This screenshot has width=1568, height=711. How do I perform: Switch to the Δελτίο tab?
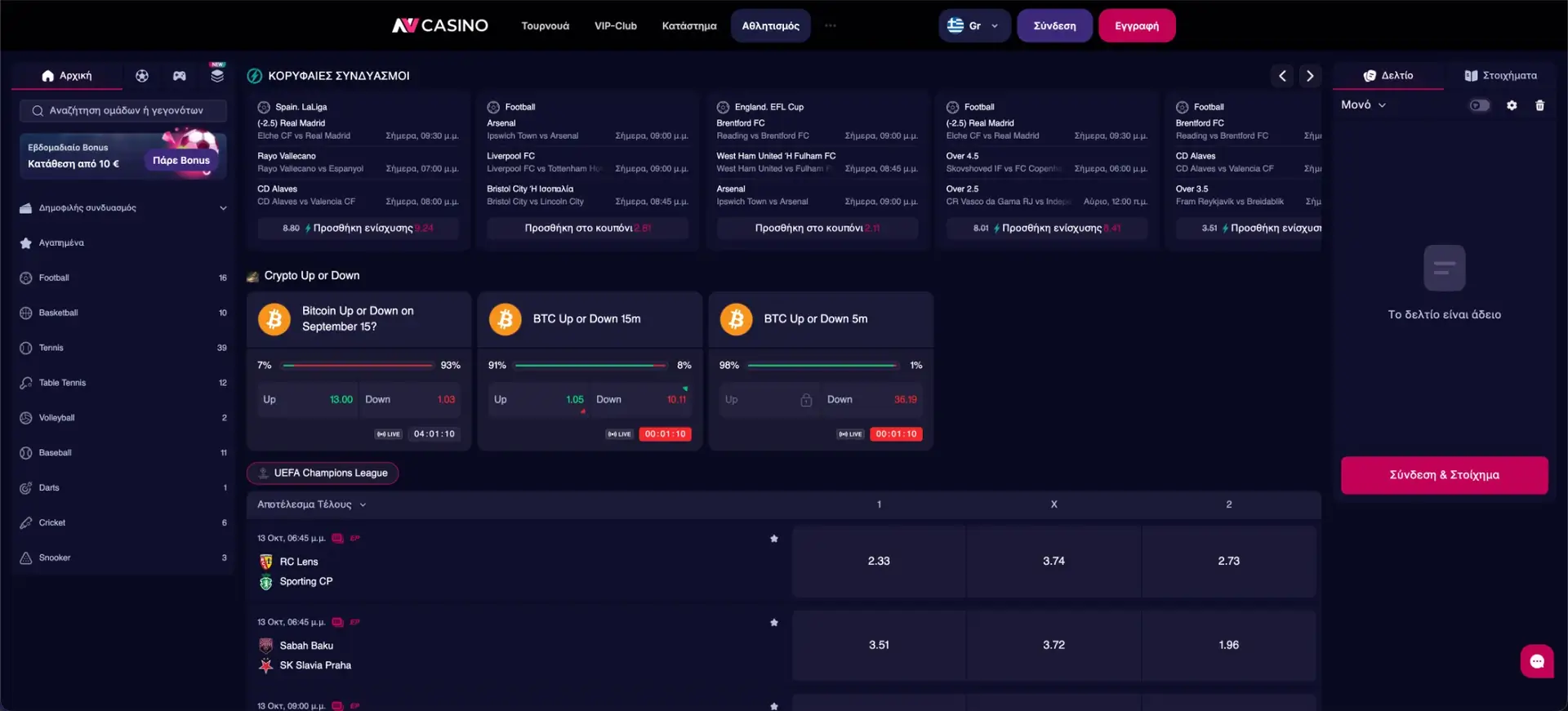pos(1388,76)
